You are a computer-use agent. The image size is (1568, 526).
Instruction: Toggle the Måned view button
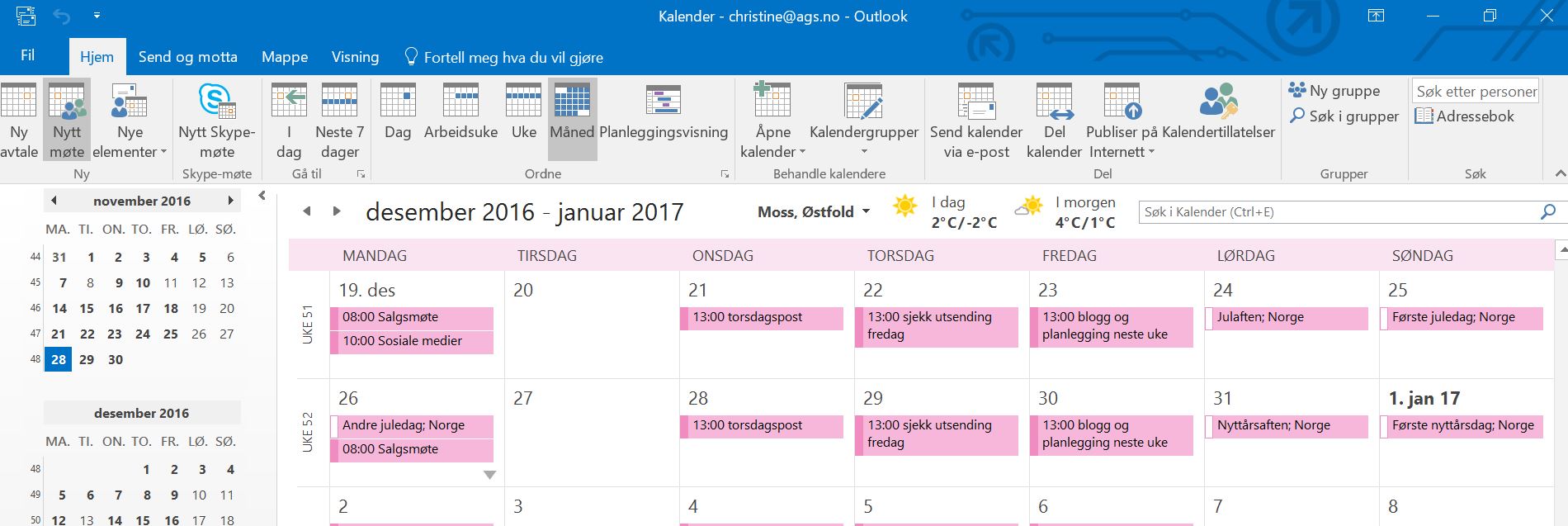point(572,121)
